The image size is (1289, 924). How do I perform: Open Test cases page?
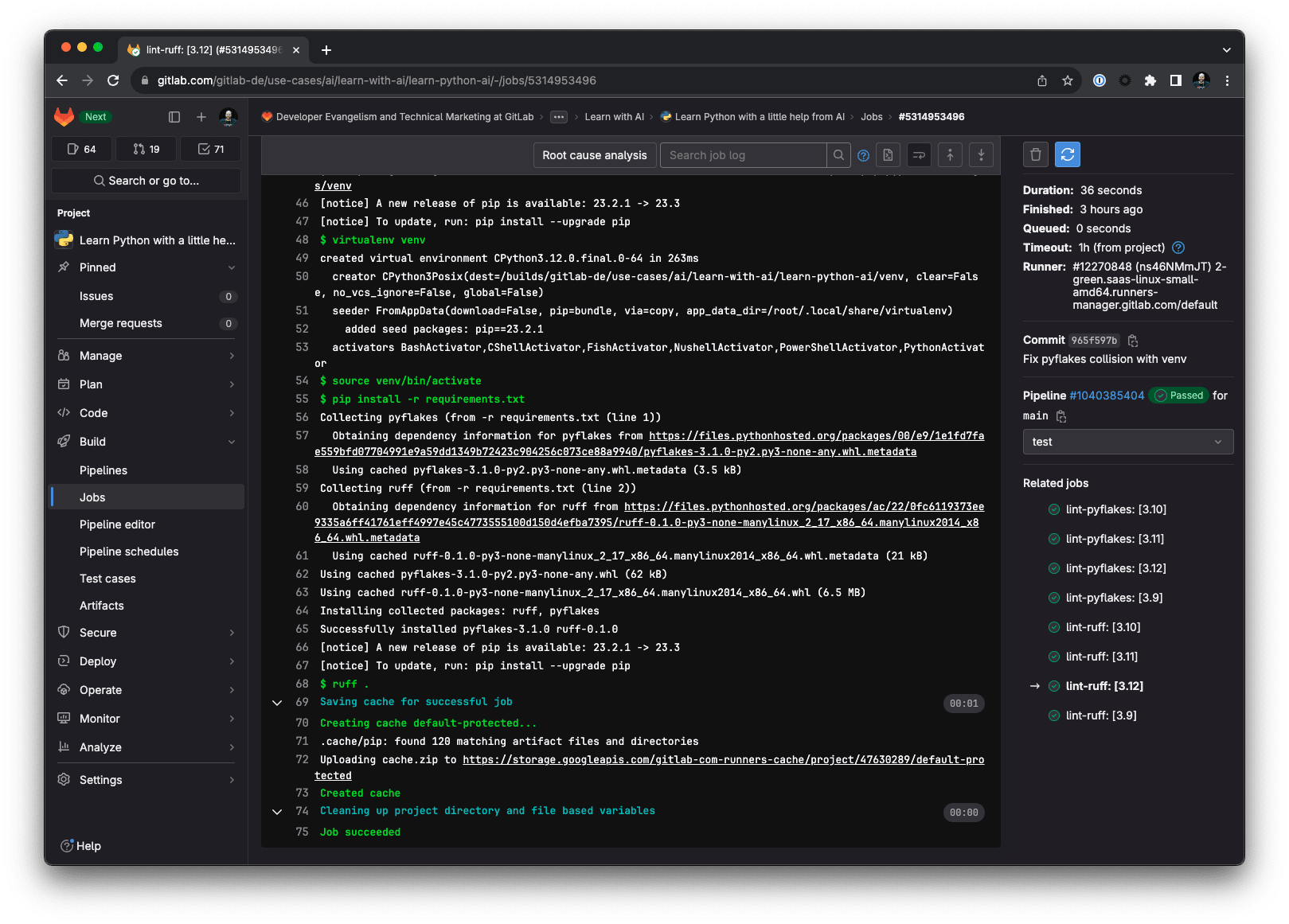coord(146,579)
